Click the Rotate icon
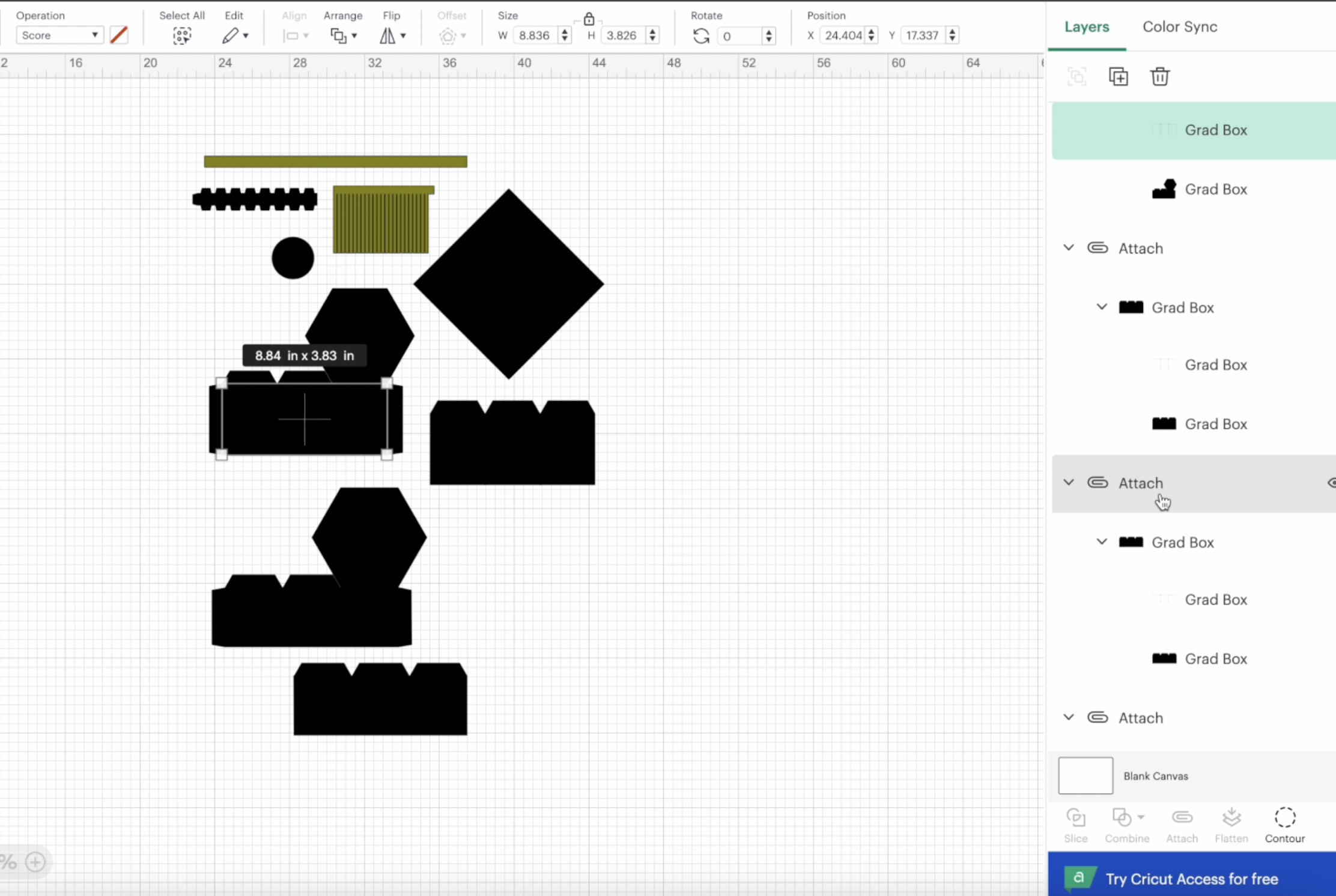The height and width of the screenshot is (896, 1336). pyautogui.click(x=701, y=36)
